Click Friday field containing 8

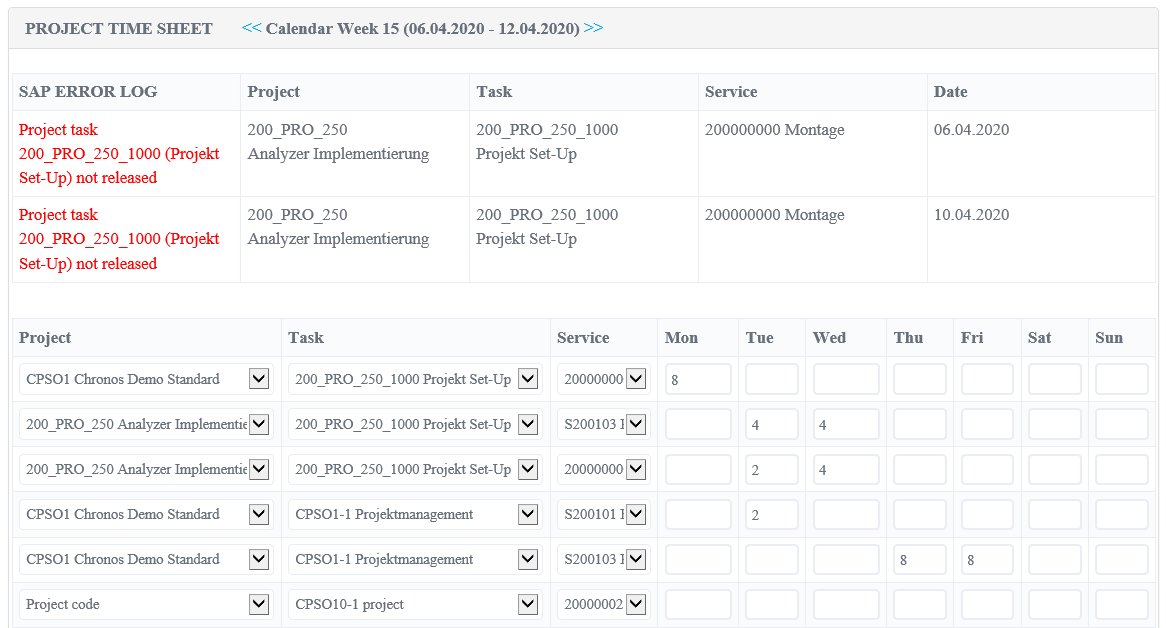(987, 559)
